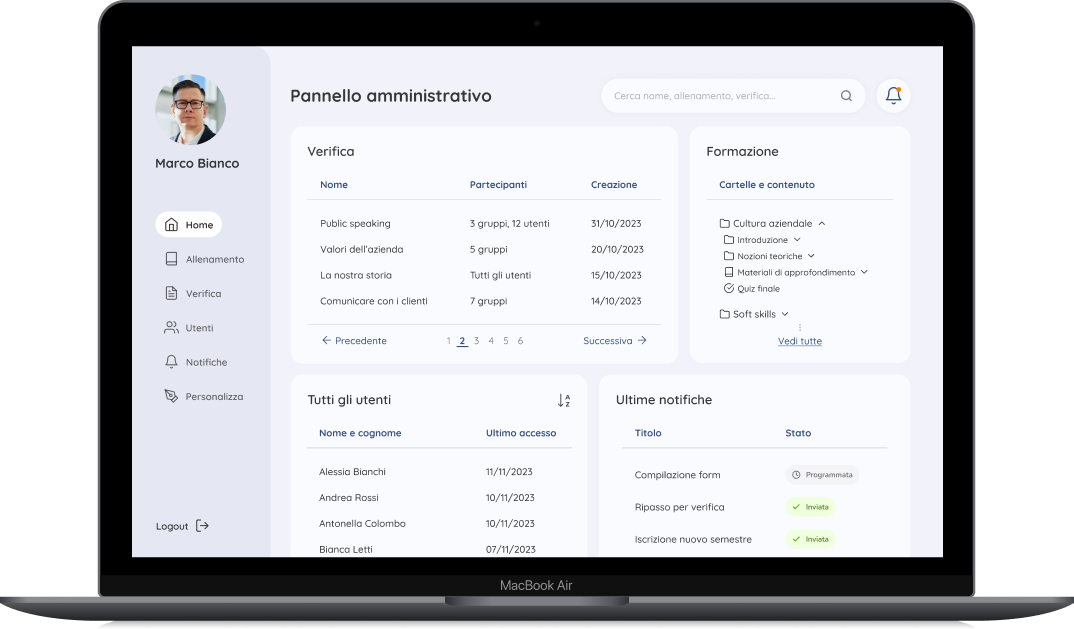Click the 'Ripasso per verifica' notification title
Viewport: 1074px width, 629px height.
click(x=679, y=507)
